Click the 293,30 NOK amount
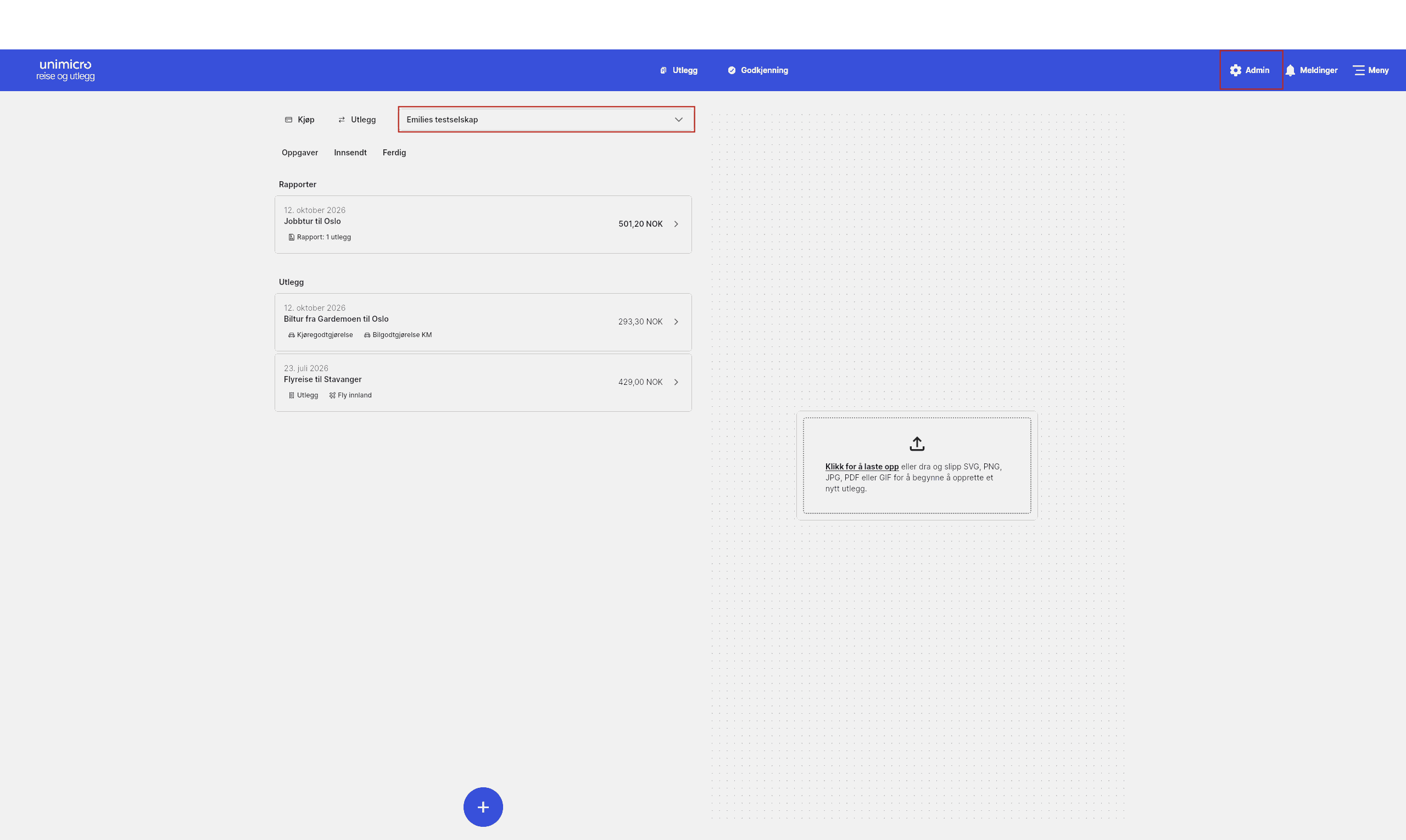This screenshot has height=840, width=1406. (x=640, y=322)
